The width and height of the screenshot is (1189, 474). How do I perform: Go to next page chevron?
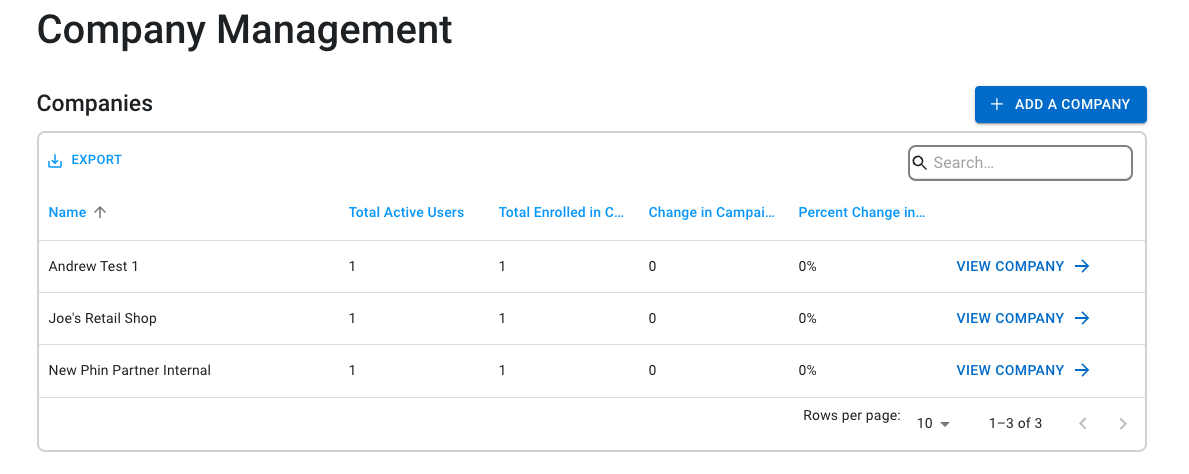pos(1123,423)
